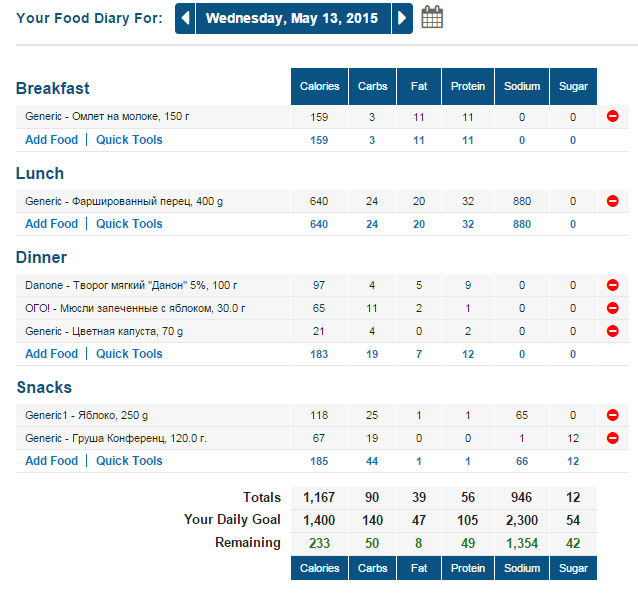Delete Мюсли запеченные с яблоком entry
Image resolution: width=638 pixels, height=597 pixels.
pyautogui.click(x=612, y=308)
